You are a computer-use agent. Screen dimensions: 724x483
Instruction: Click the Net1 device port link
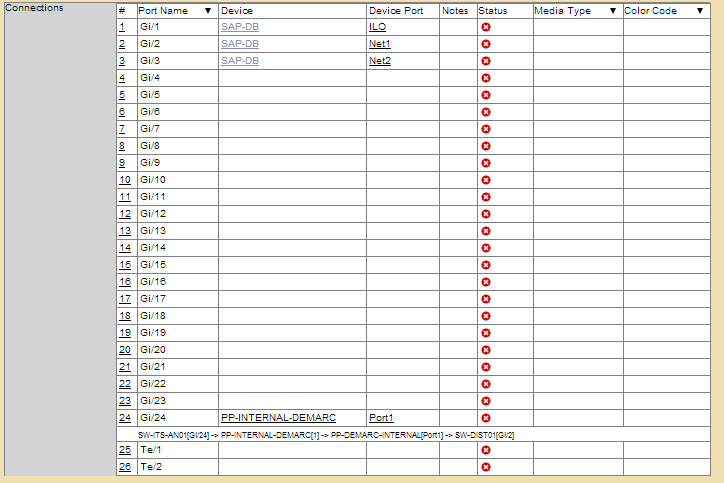click(380, 44)
